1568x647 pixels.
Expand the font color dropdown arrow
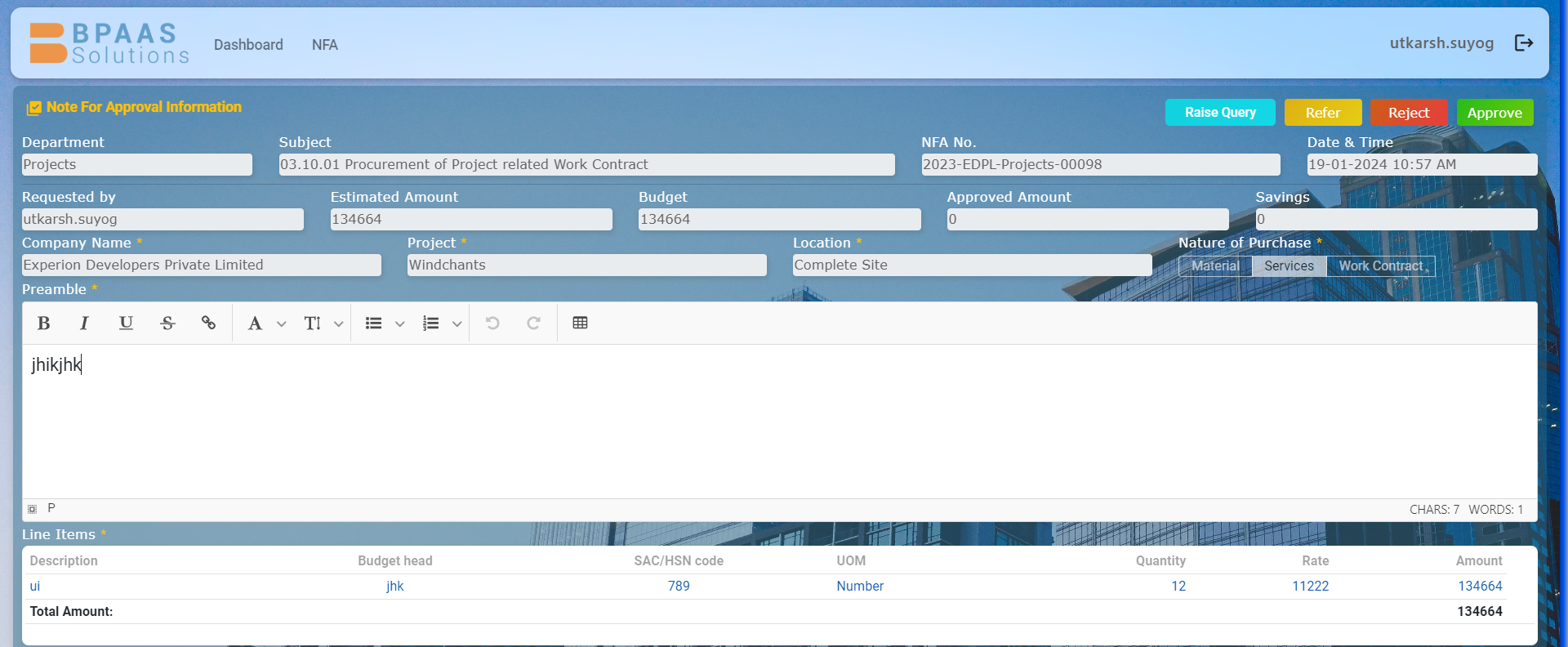click(x=282, y=324)
